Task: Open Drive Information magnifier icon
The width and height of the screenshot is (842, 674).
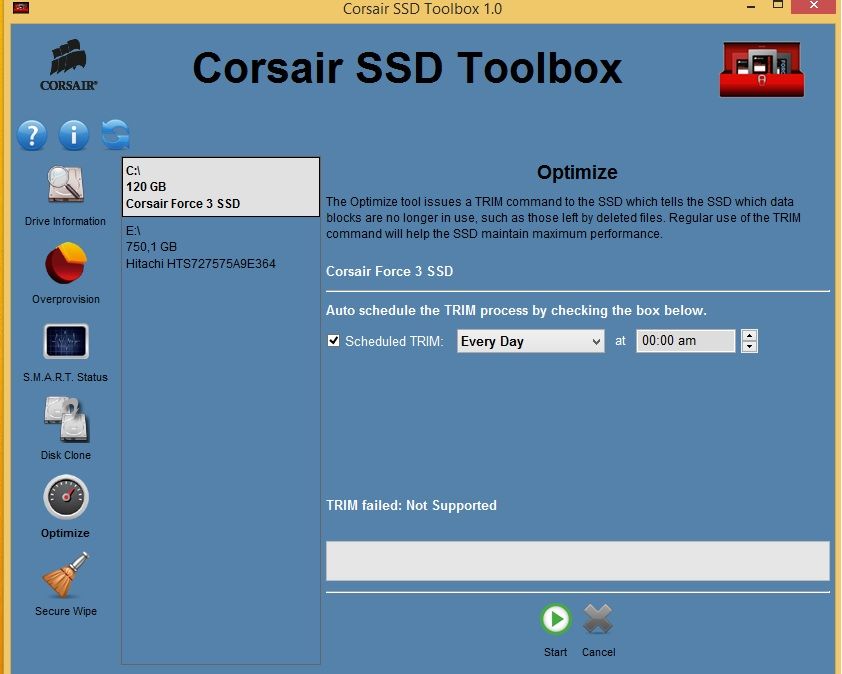Action: coord(66,184)
